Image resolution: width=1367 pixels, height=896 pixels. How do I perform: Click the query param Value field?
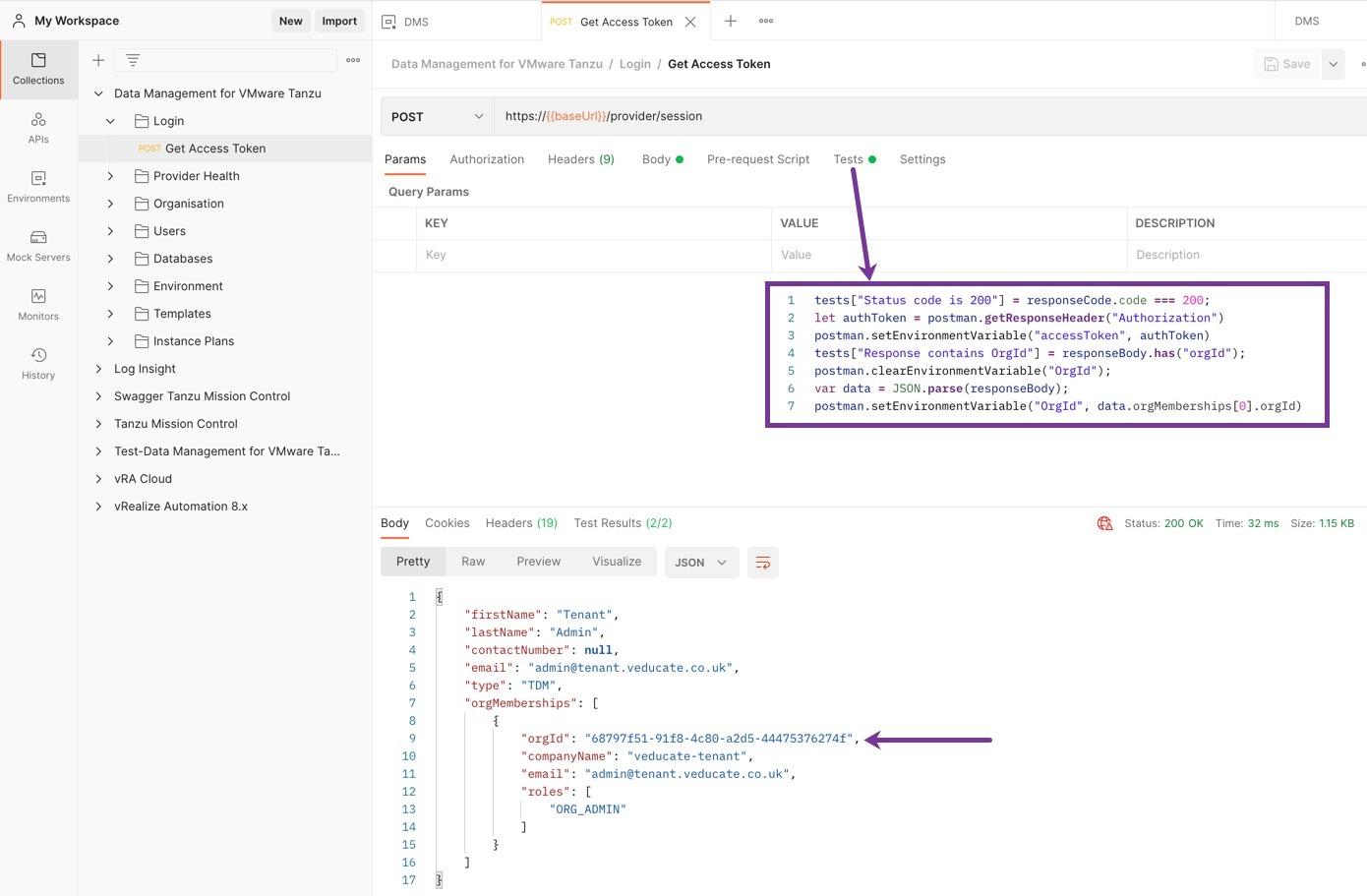pos(949,255)
